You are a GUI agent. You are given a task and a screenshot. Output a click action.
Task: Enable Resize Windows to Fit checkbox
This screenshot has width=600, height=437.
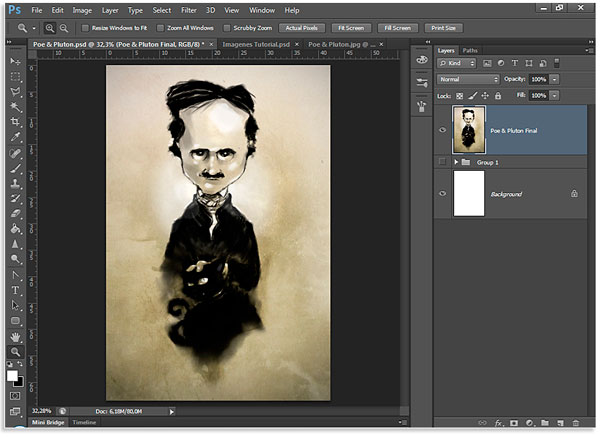pyautogui.click(x=85, y=28)
